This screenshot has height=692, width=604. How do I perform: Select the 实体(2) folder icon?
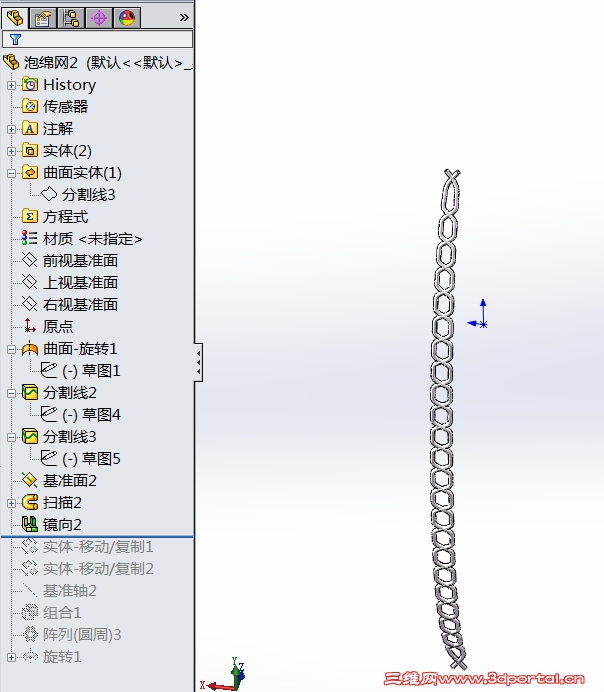coord(30,150)
